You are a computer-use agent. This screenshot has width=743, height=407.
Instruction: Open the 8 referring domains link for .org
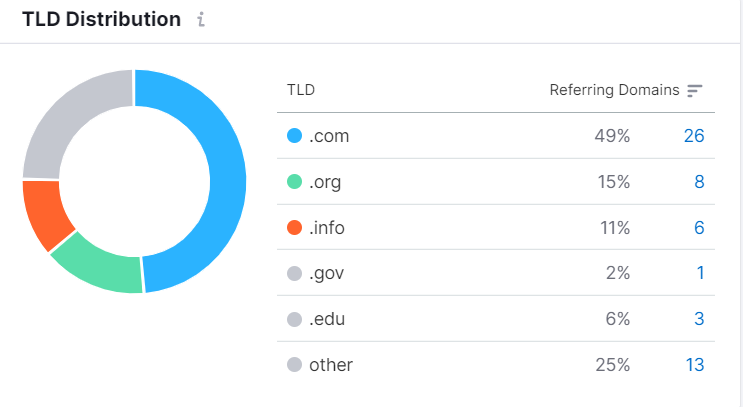coord(699,182)
